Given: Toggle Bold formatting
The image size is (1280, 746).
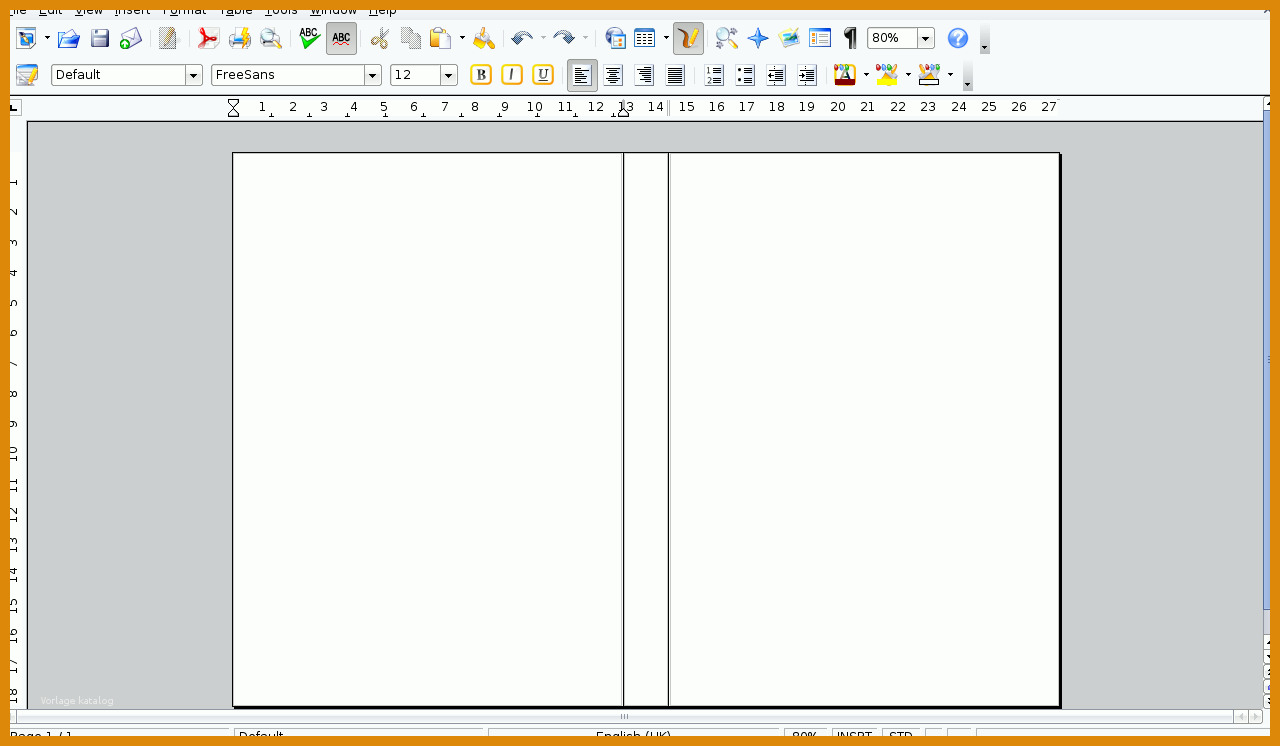Looking at the screenshot, I should tap(481, 75).
